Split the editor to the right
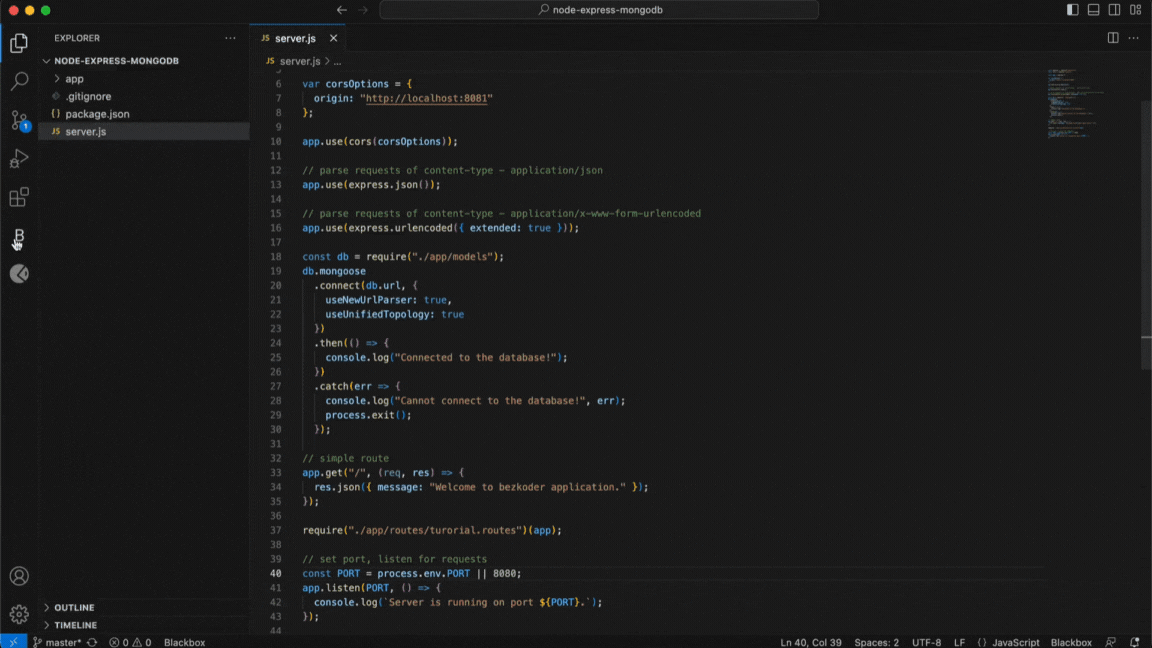The height and width of the screenshot is (648, 1152). coord(1113,38)
